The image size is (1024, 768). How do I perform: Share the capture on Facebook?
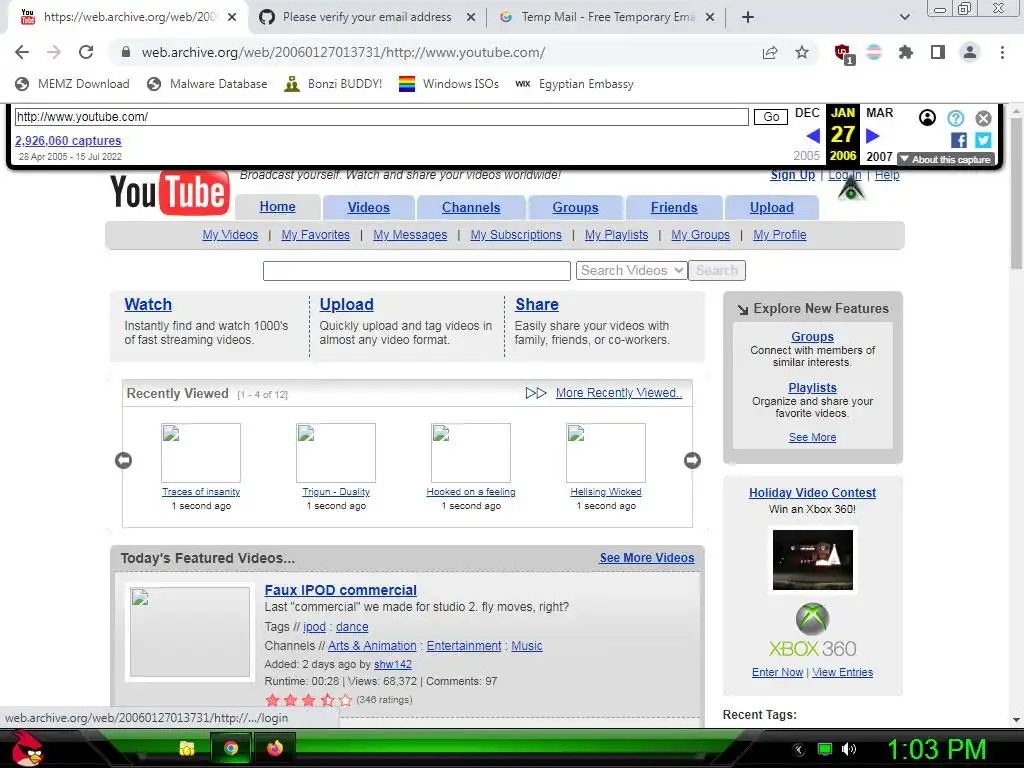(x=959, y=140)
